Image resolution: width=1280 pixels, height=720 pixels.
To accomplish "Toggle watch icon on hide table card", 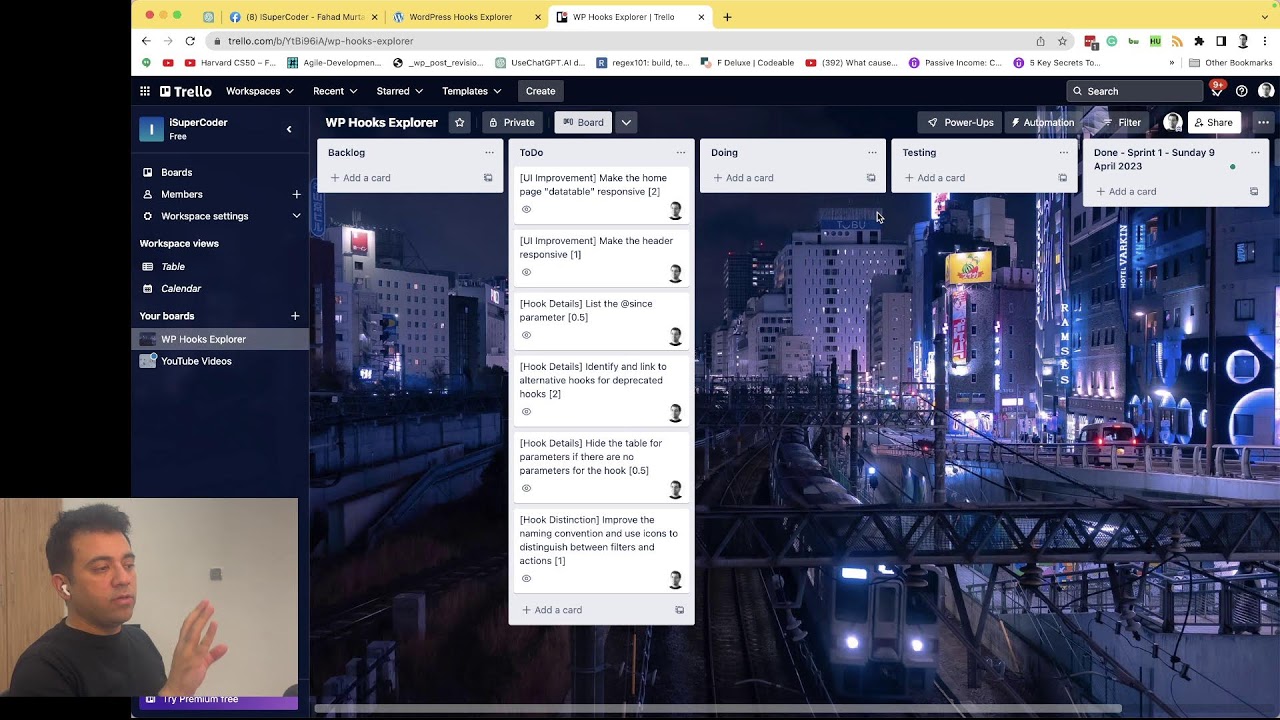I will pyautogui.click(x=526, y=488).
